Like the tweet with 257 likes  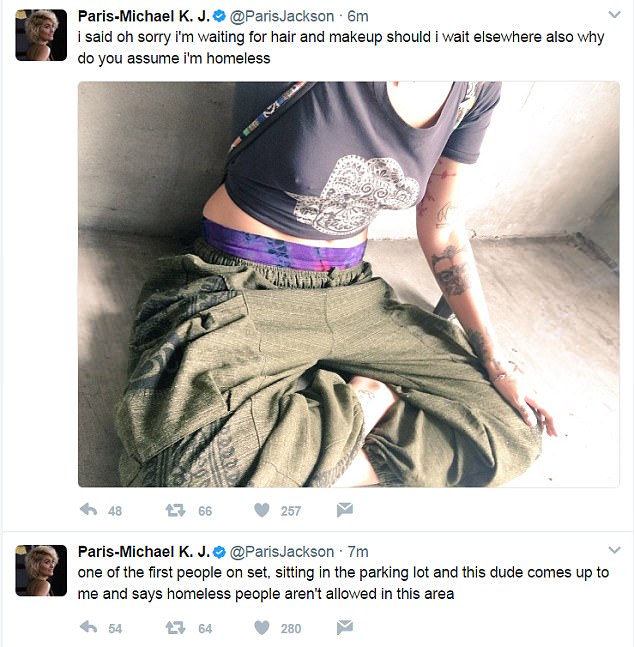pos(262,510)
